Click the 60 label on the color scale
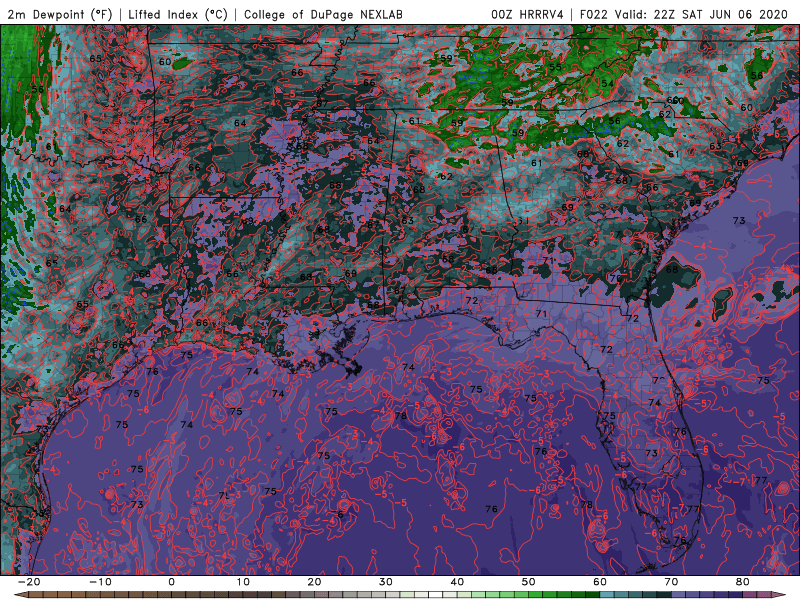 click(x=600, y=582)
